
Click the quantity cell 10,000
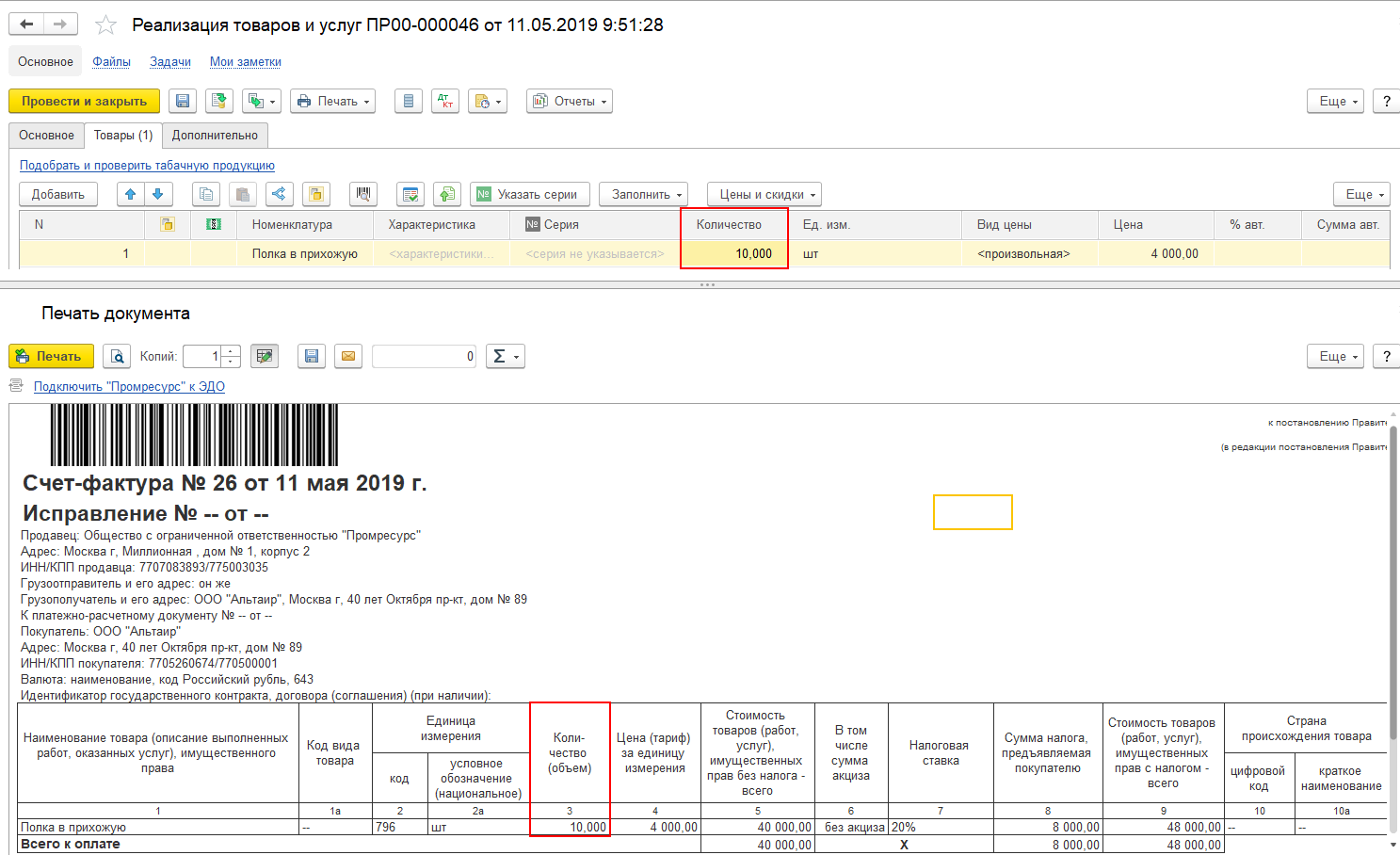734,253
